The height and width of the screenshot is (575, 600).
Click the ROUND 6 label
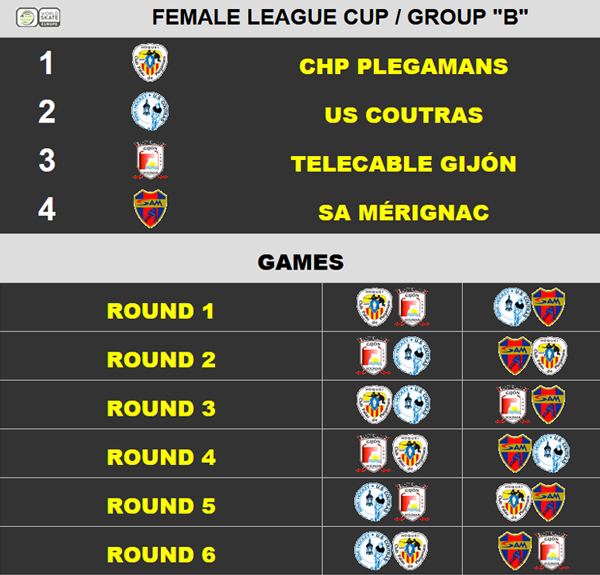click(x=161, y=554)
